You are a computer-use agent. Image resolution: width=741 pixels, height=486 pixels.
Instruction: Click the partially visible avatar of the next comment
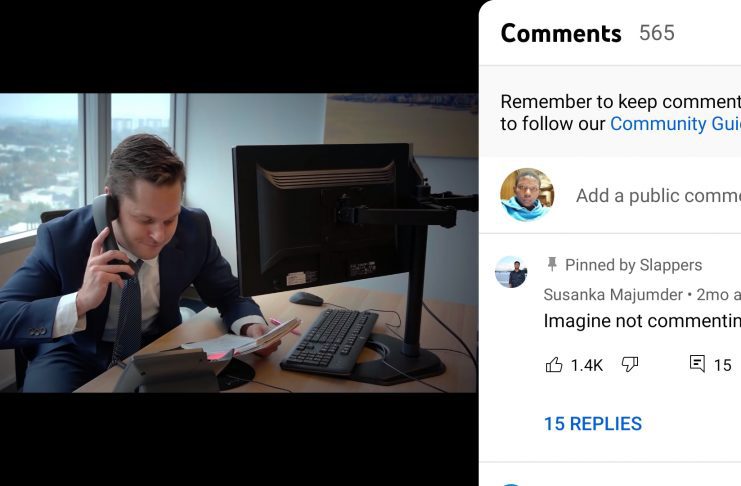(x=511, y=484)
